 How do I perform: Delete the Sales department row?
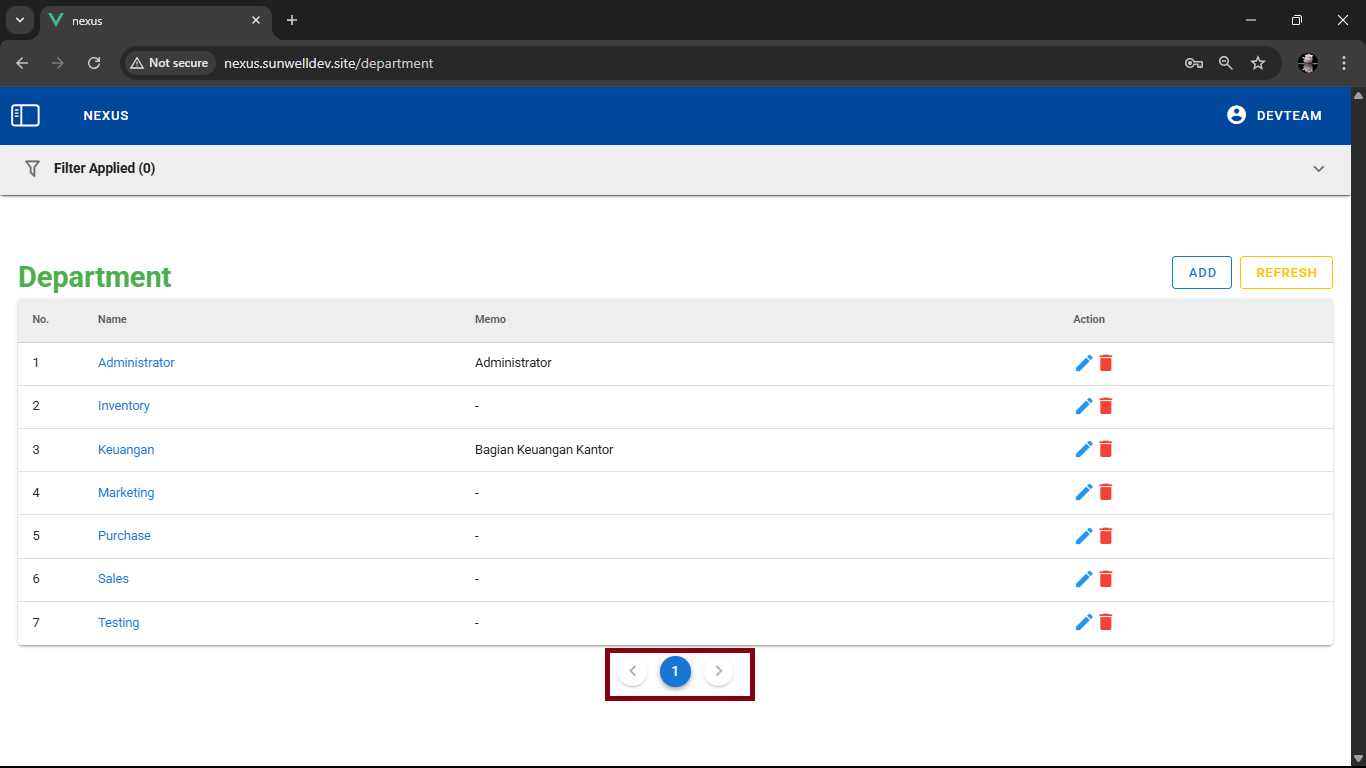coord(1106,579)
